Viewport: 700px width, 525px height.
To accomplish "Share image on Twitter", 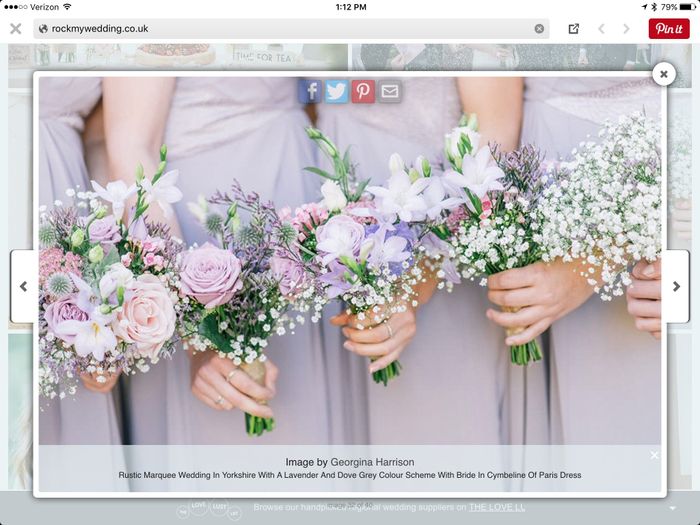I will (x=336, y=92).
